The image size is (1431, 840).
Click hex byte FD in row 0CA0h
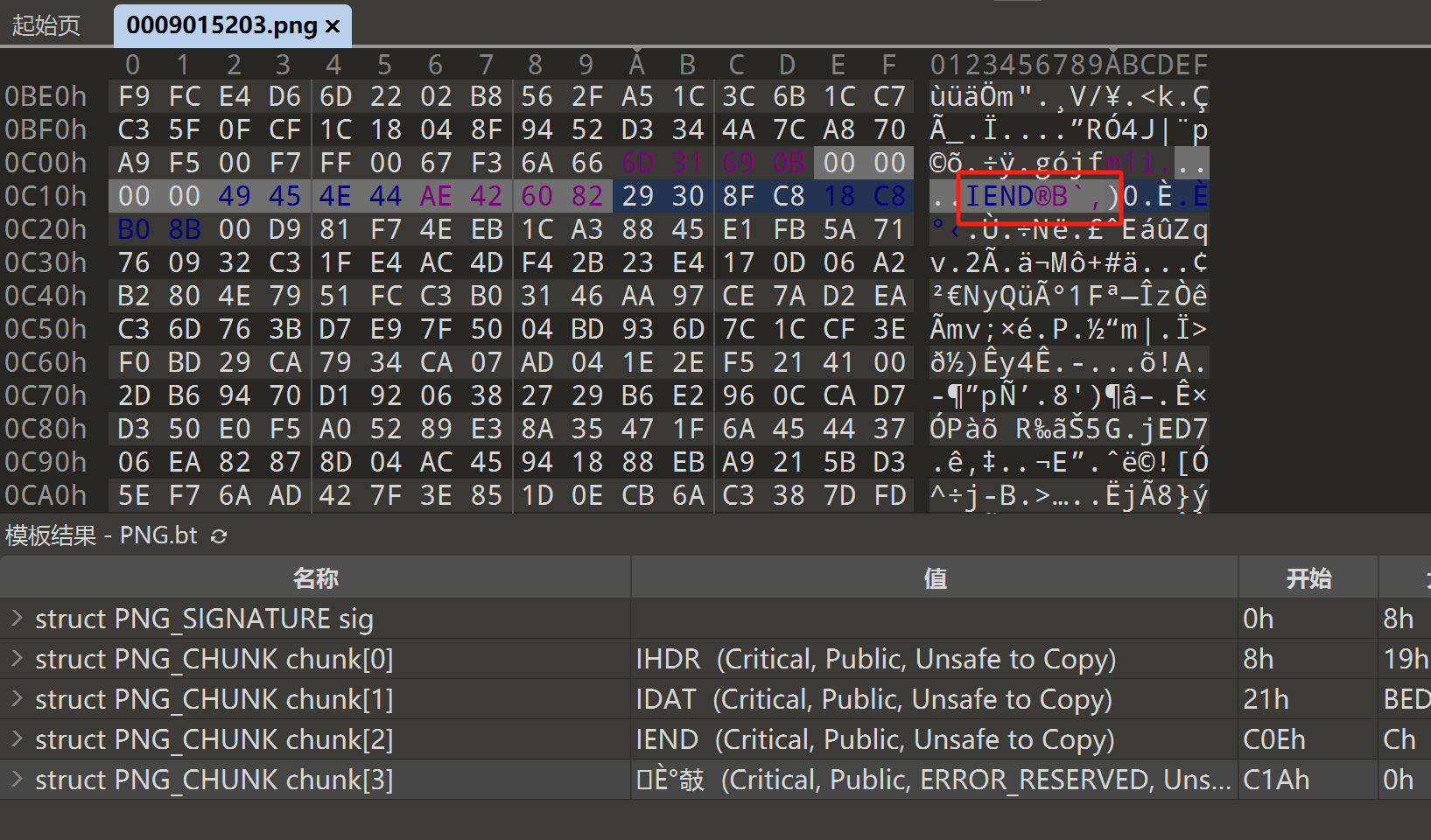tap(889, 495)
